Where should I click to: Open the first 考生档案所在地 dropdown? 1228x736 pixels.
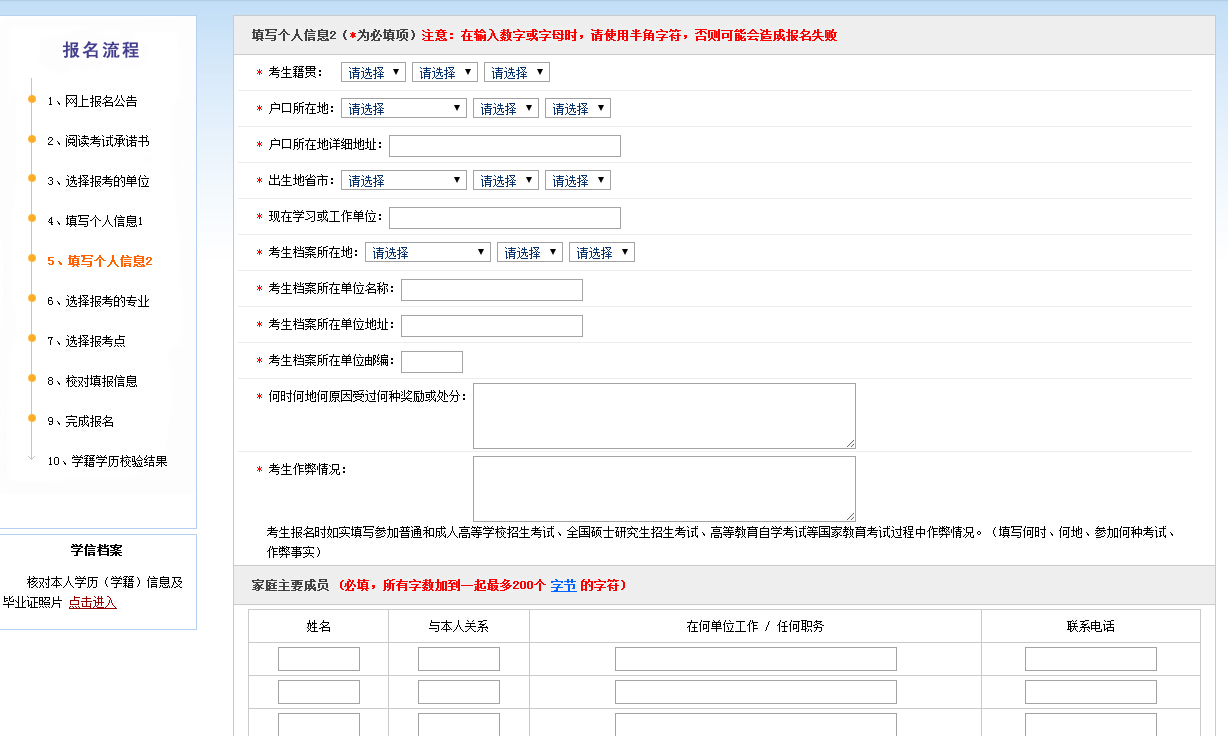tap(427, 252)
